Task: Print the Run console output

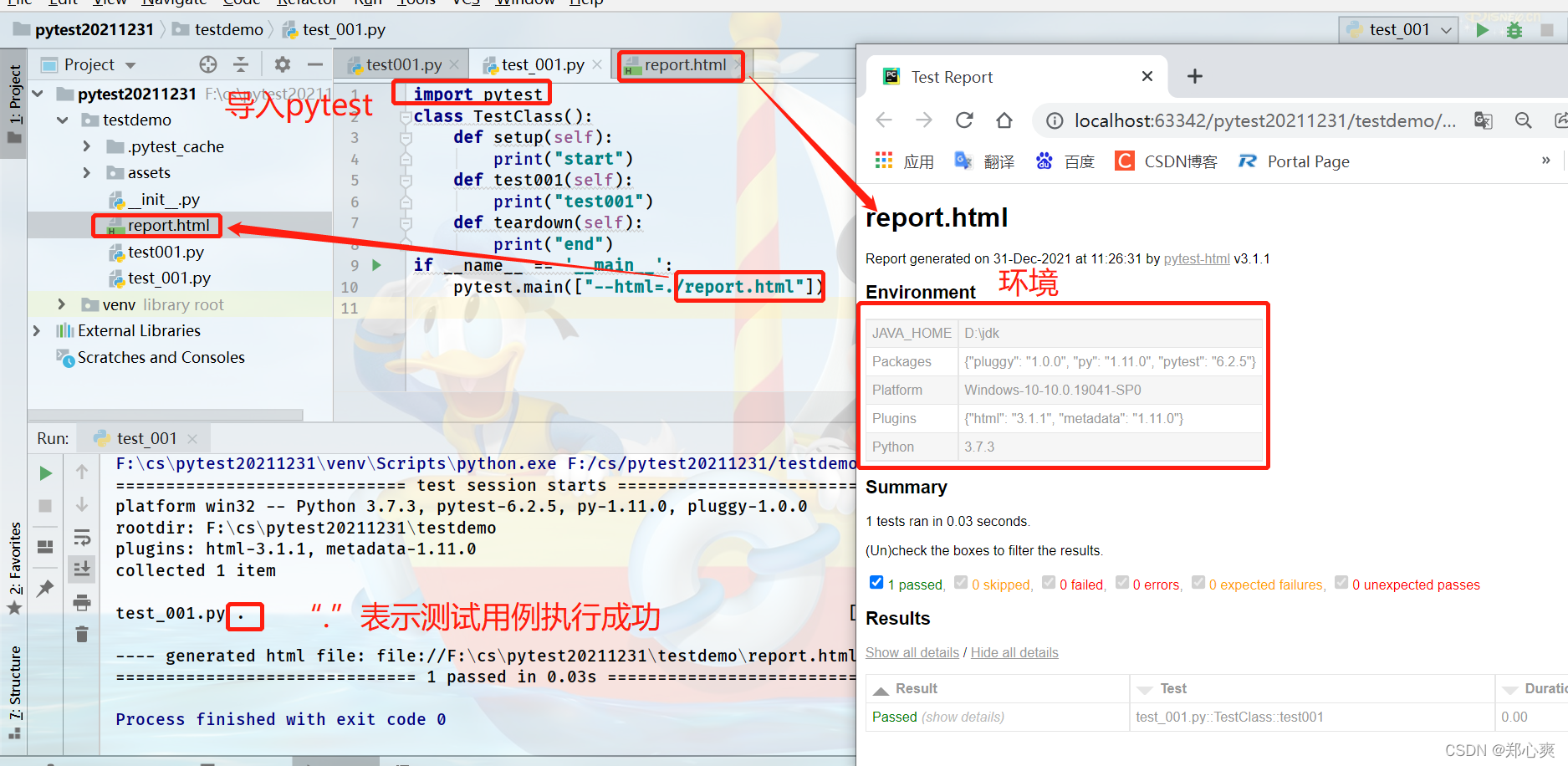Action: [x=82, y=602]
